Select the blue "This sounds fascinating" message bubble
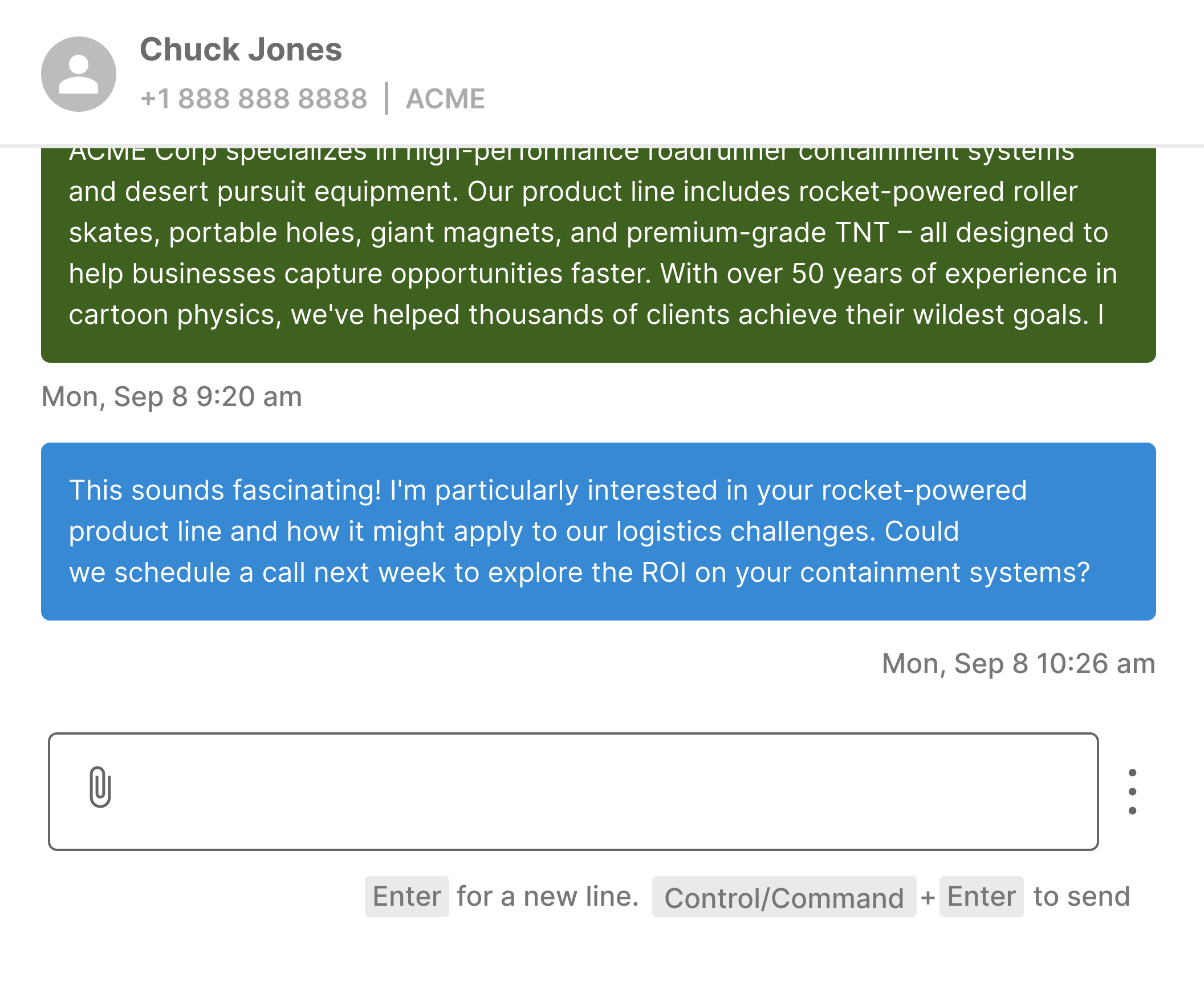 click(598, 531)
